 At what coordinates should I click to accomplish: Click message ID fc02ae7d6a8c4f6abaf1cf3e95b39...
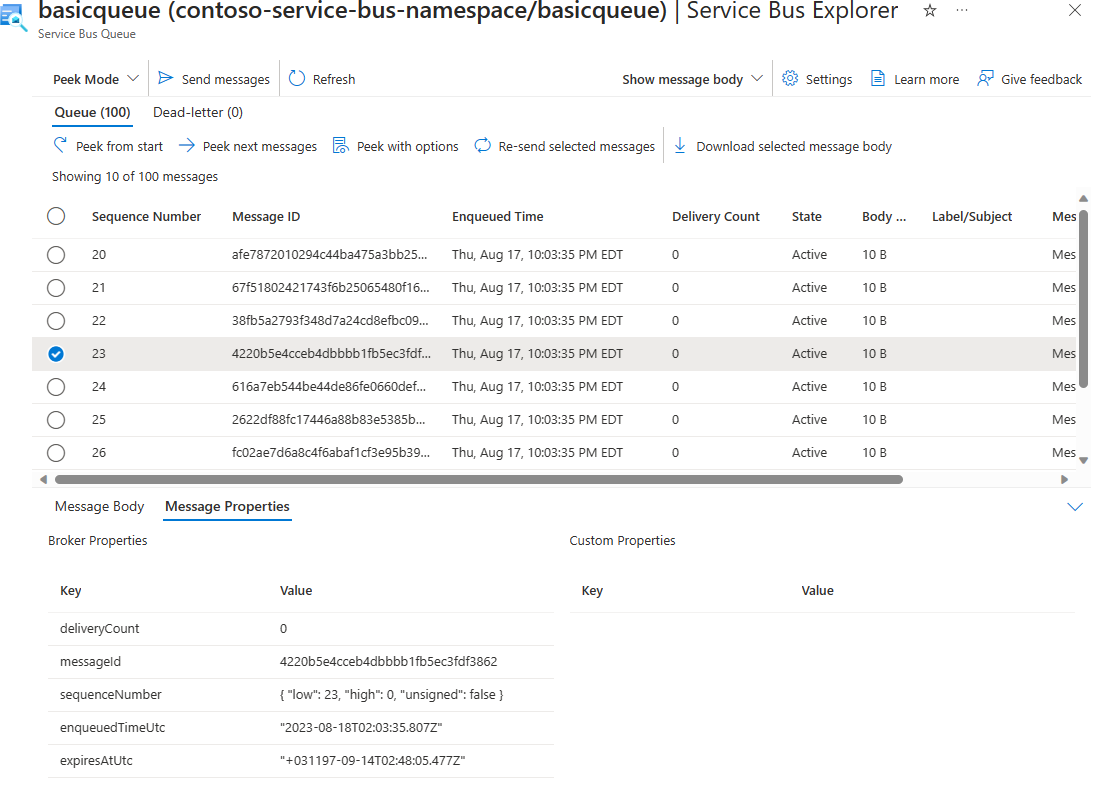pyautogui.click(x=330, y=453)
